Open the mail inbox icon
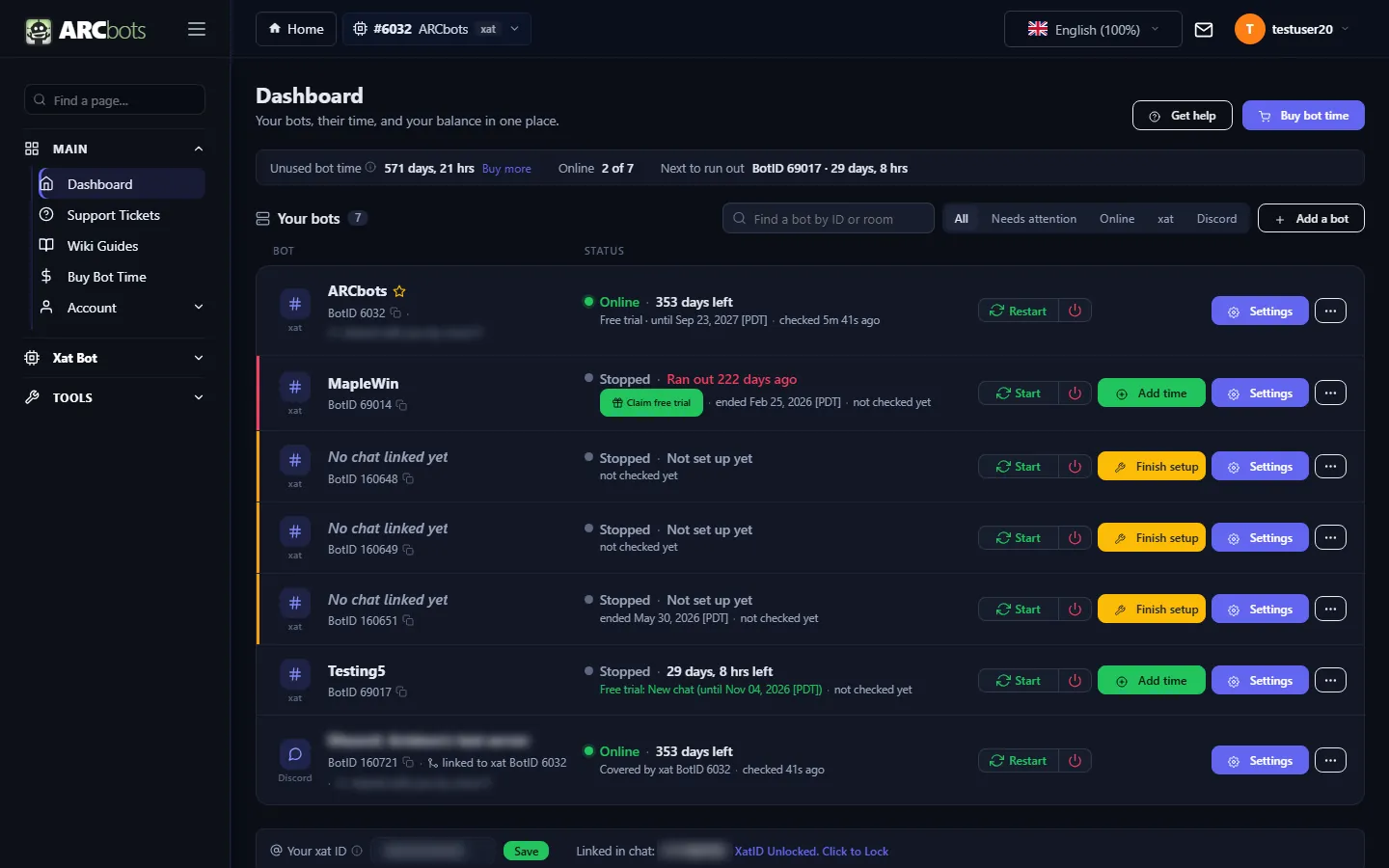The height and width of the screenshot is (868, 1389). point(1204,30)
